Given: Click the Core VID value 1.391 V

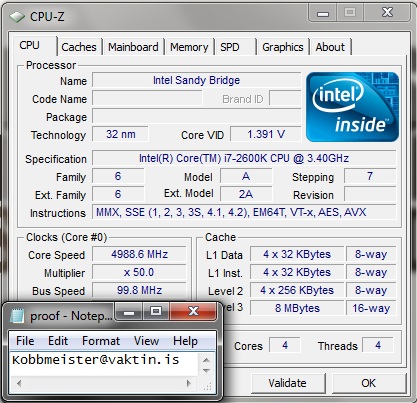Looking at the screenshot, I should [x=266, y=134].
